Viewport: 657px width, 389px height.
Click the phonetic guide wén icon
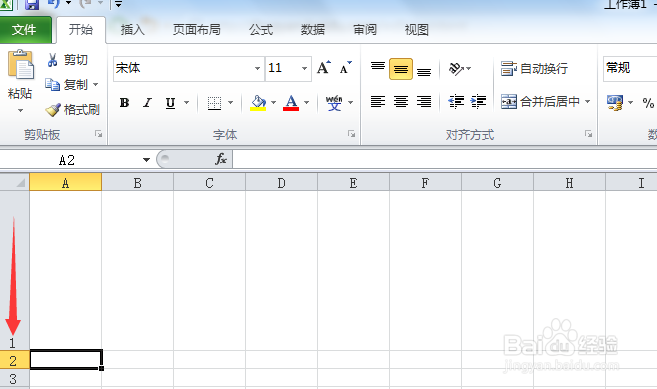[x=334, y=103]
